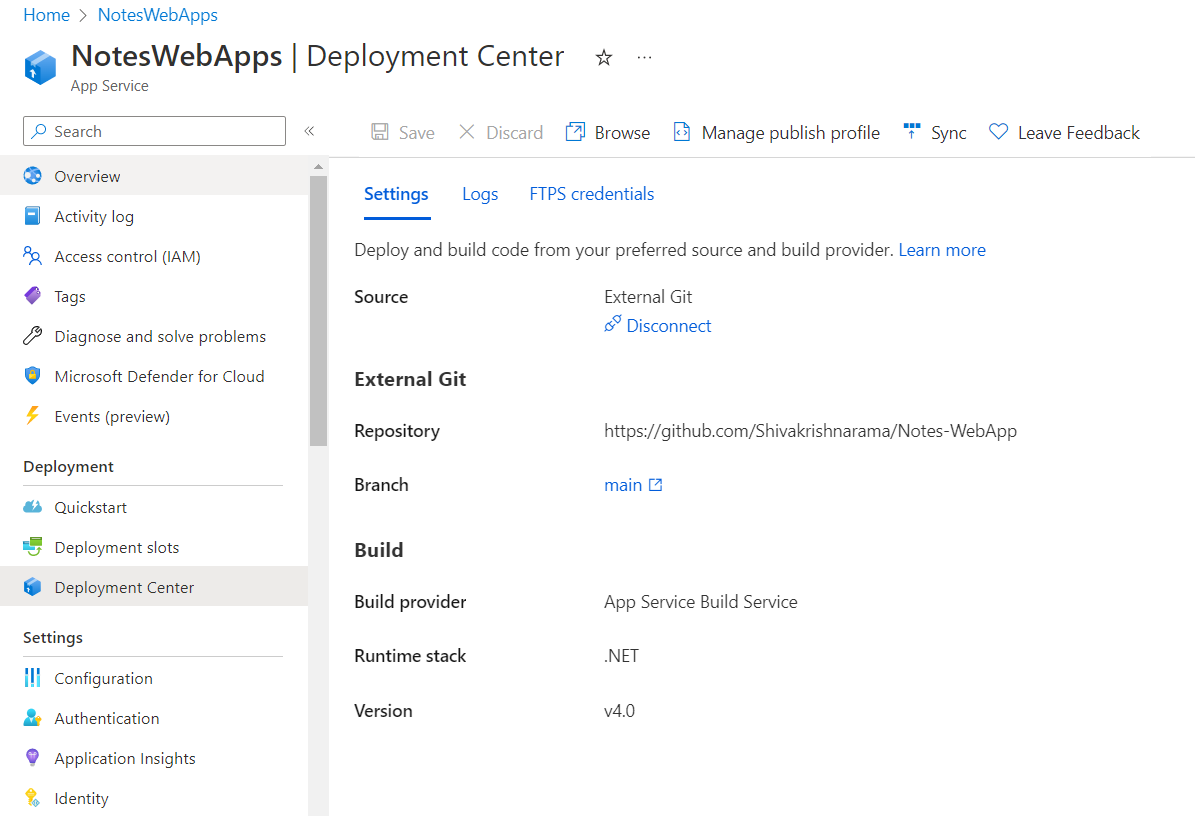
Task: Star NotesWebApps as a favorite
Action: pyautogui.click(x=603, y=58)
